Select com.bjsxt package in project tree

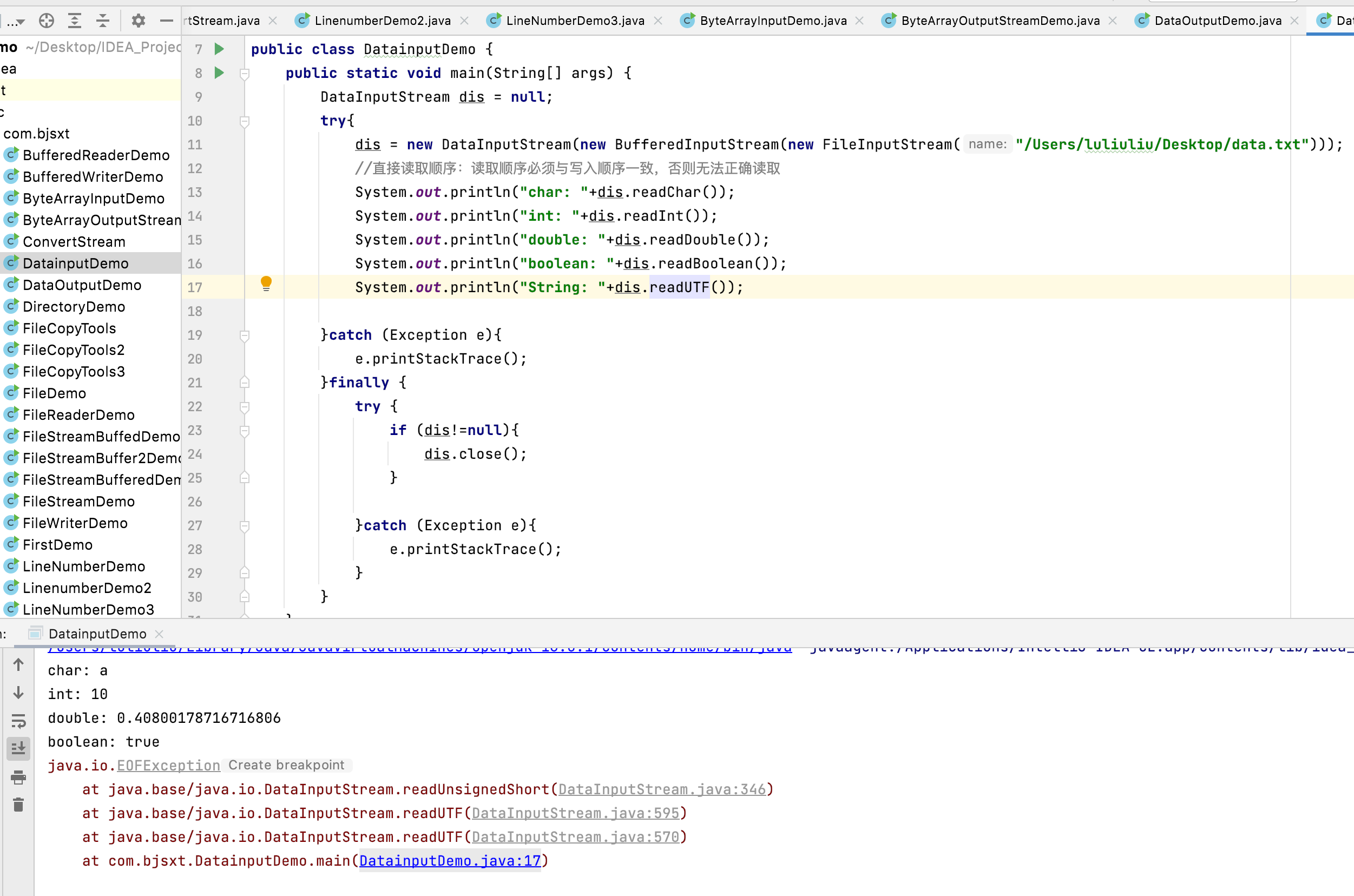pyautogui.click(x=36, y=134)
